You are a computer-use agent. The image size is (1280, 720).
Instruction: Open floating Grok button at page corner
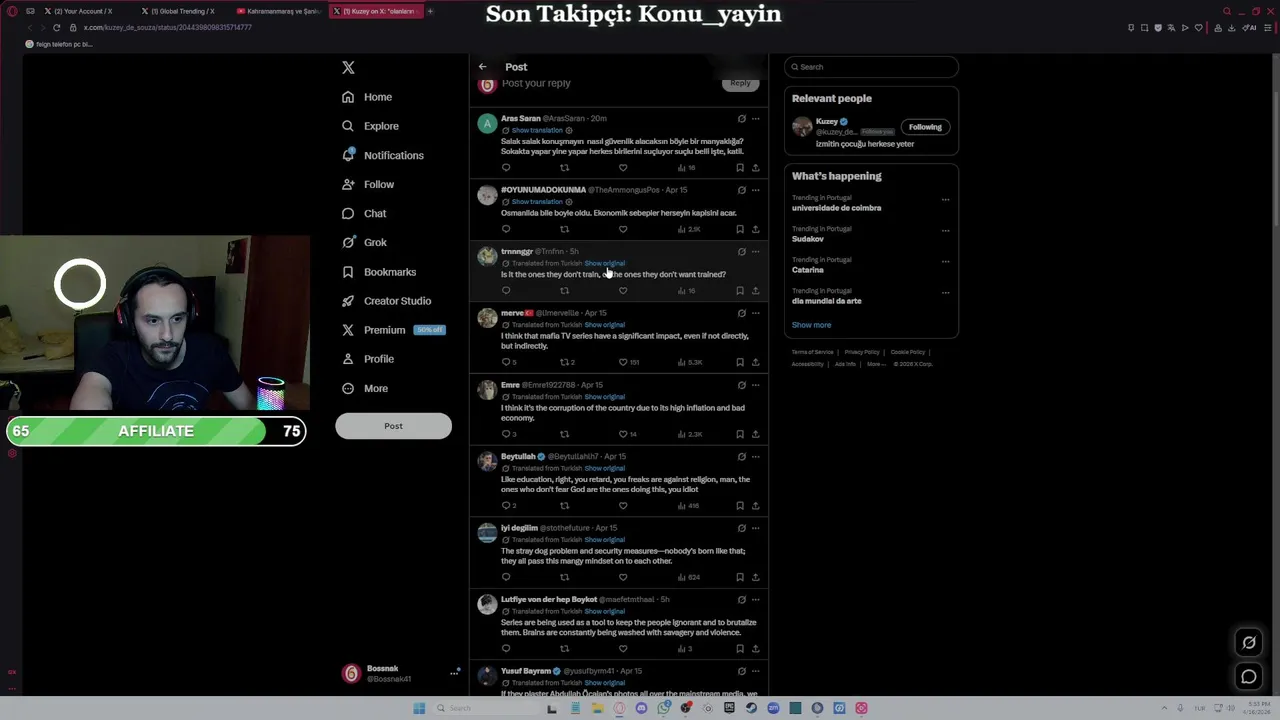click(x=1249, y=643)
